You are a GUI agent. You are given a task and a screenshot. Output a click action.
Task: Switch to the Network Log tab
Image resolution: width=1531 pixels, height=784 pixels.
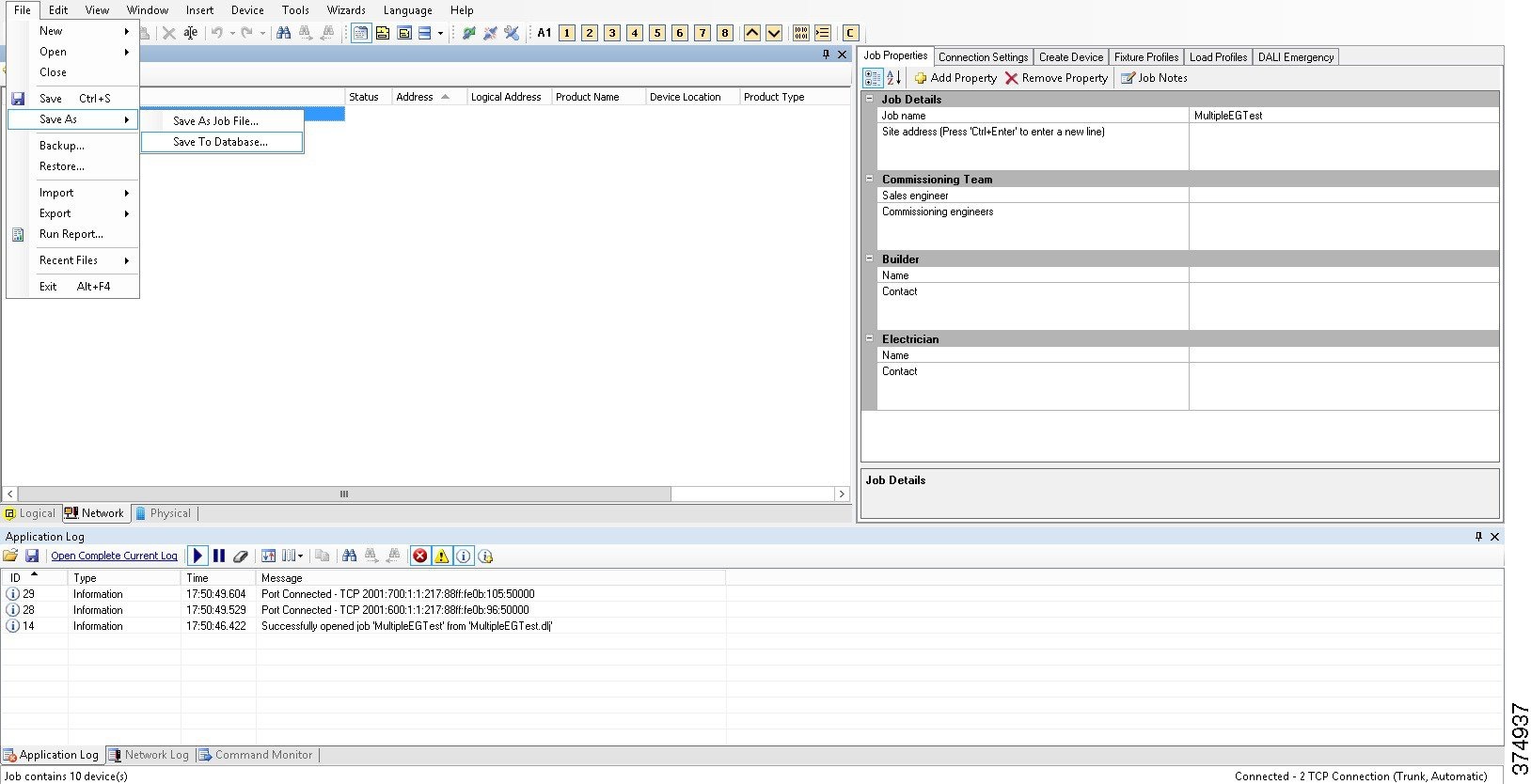(149, 755)
